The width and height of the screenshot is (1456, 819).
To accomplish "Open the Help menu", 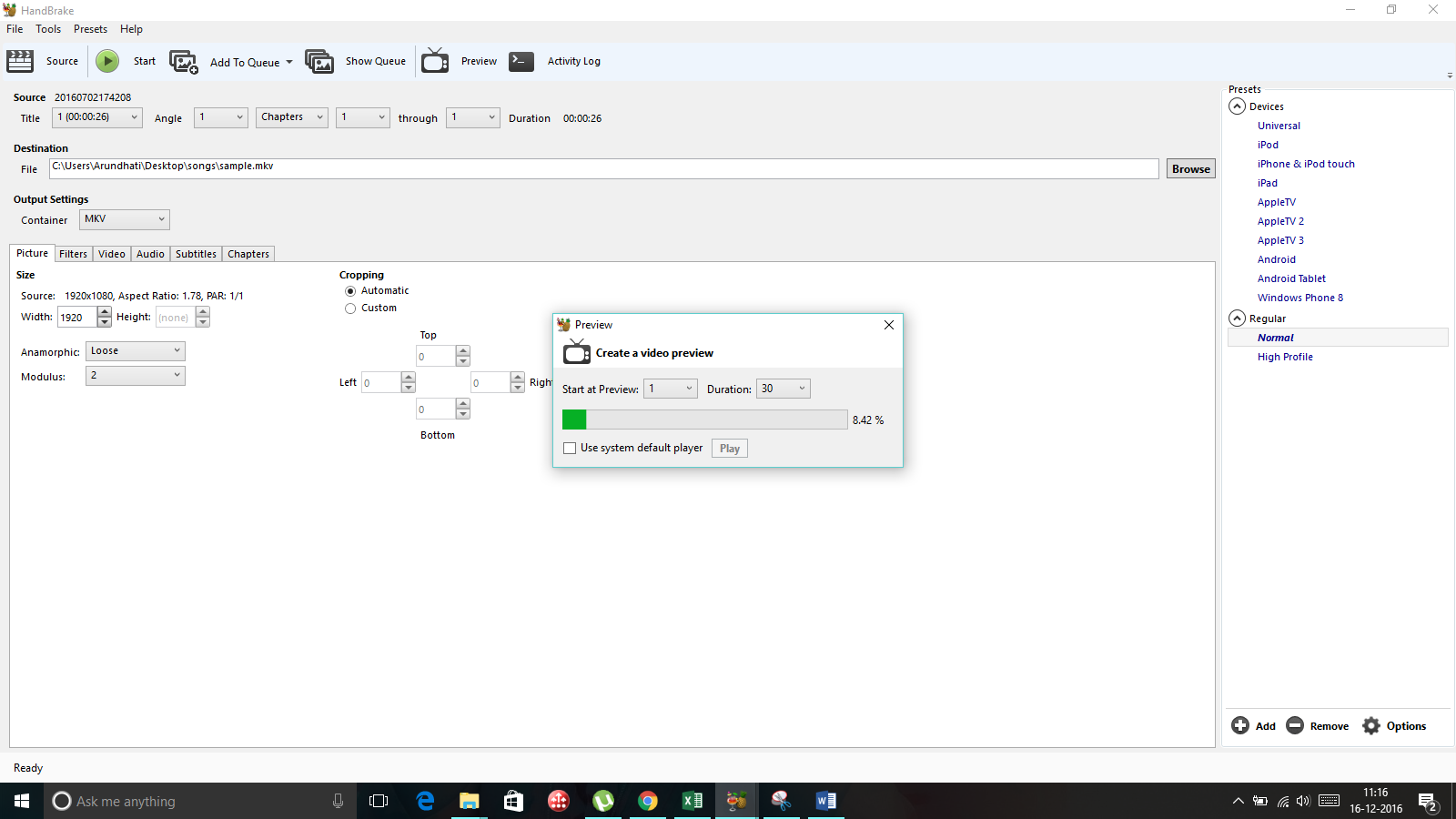I will pos(131,29).
